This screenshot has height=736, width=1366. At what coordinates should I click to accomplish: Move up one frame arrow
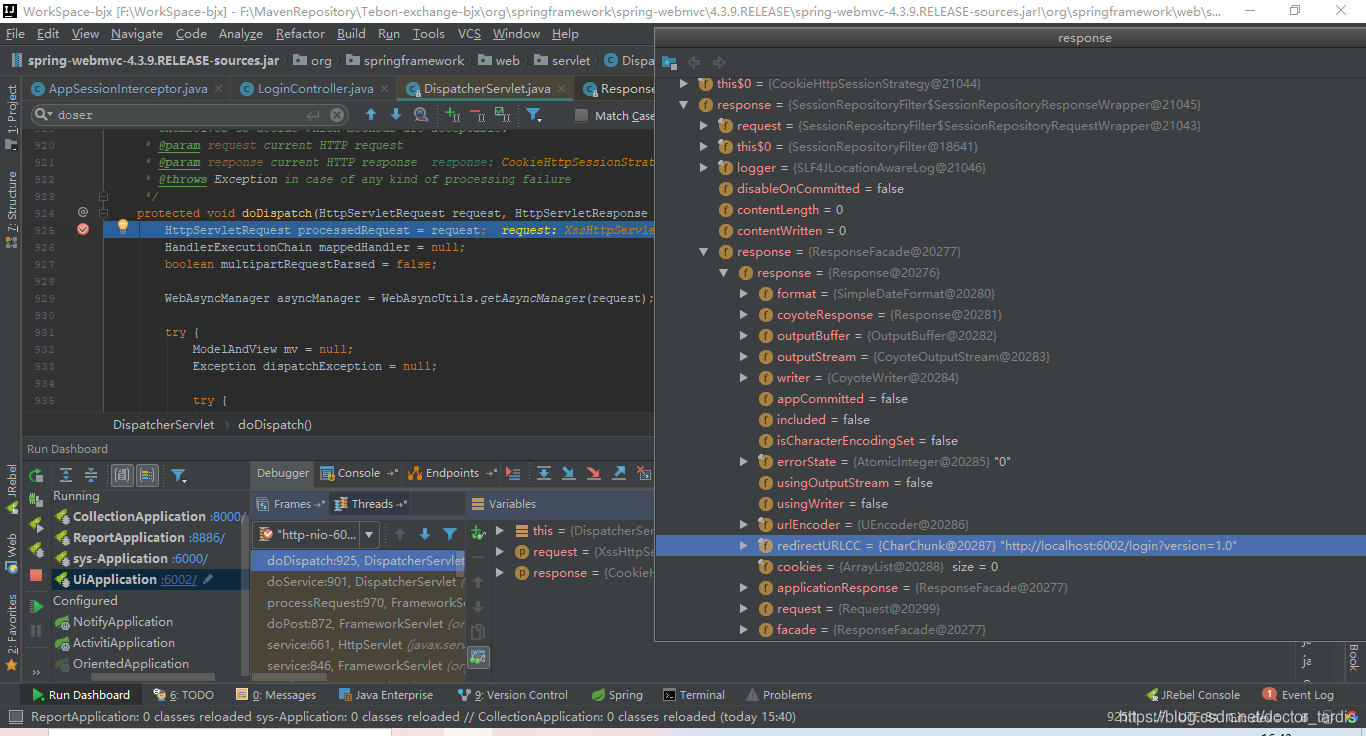[x=400, y=535]
